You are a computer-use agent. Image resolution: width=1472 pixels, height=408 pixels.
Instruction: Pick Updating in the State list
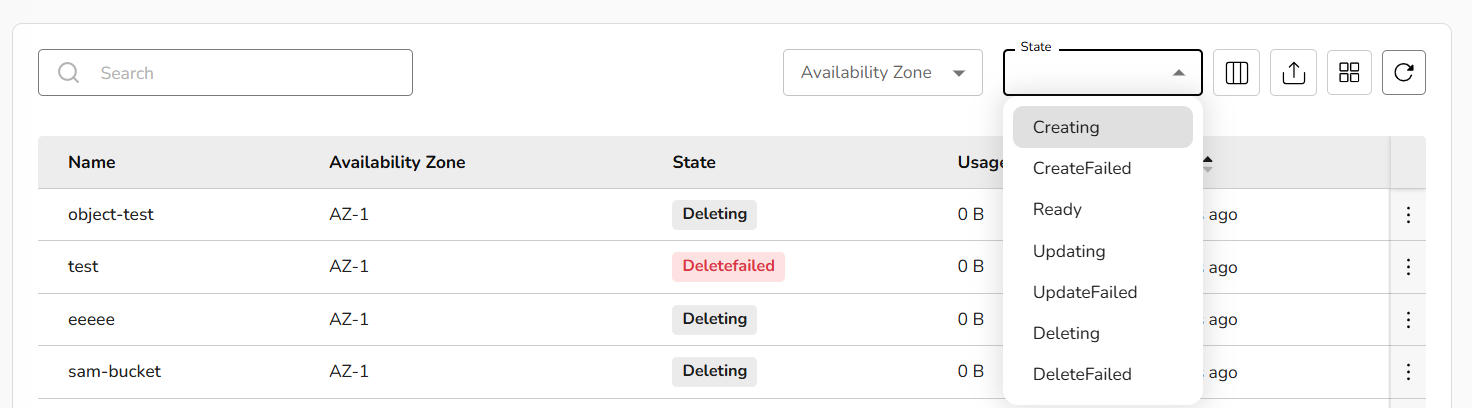(x=1069, y=251)
